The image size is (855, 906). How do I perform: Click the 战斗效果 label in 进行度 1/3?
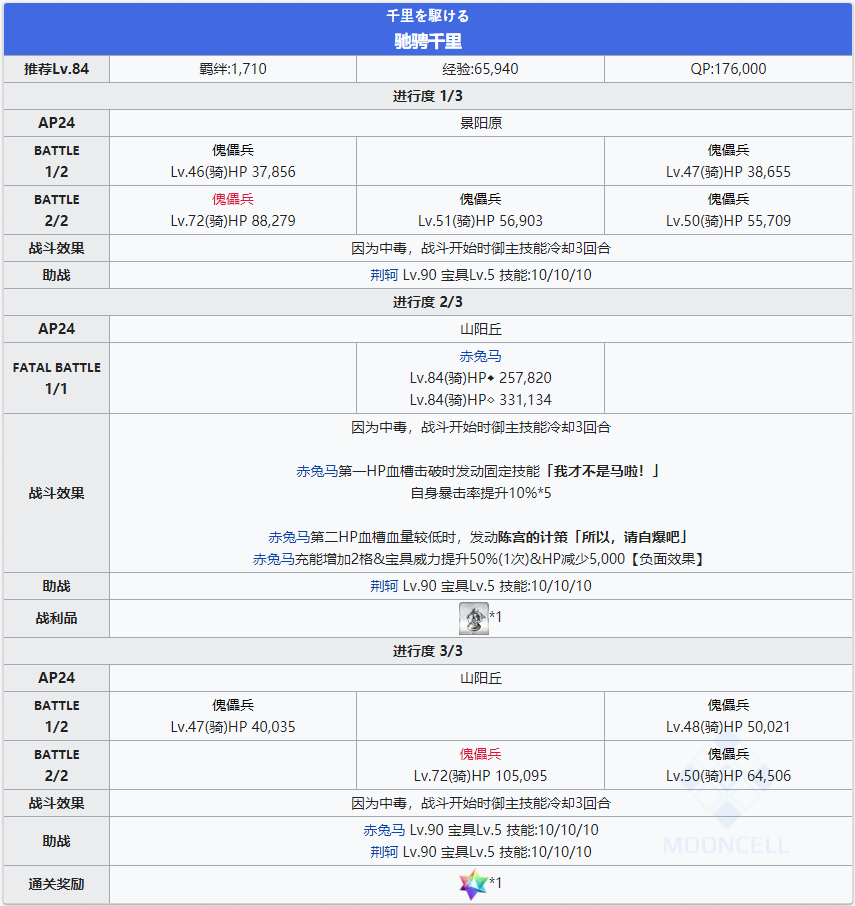click(x=57, y=248)
